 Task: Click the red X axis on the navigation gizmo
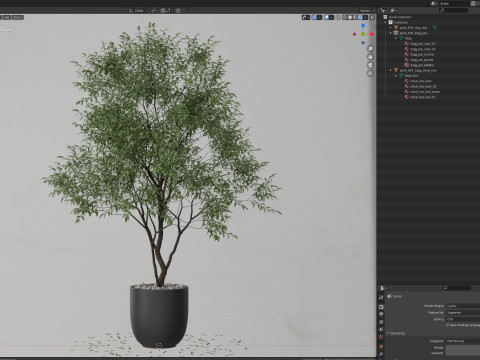point(371,34)
